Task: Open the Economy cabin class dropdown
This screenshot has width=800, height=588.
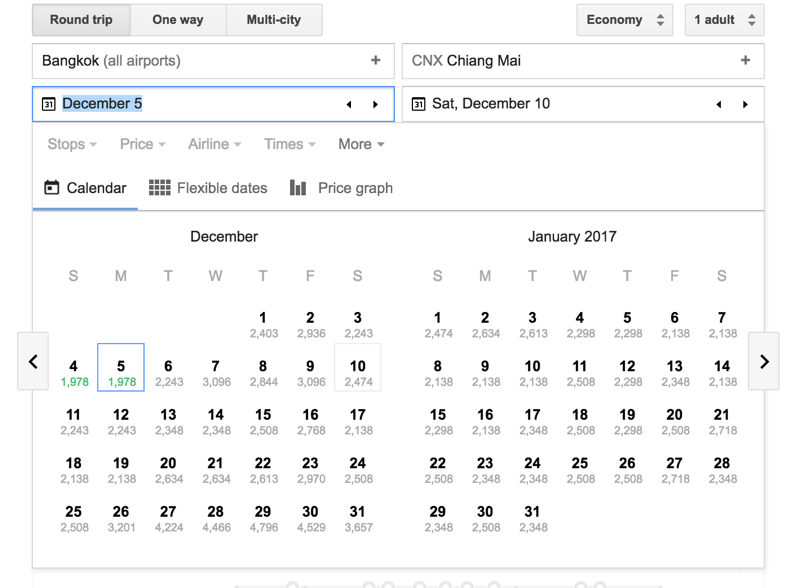Action: point(624,20)
